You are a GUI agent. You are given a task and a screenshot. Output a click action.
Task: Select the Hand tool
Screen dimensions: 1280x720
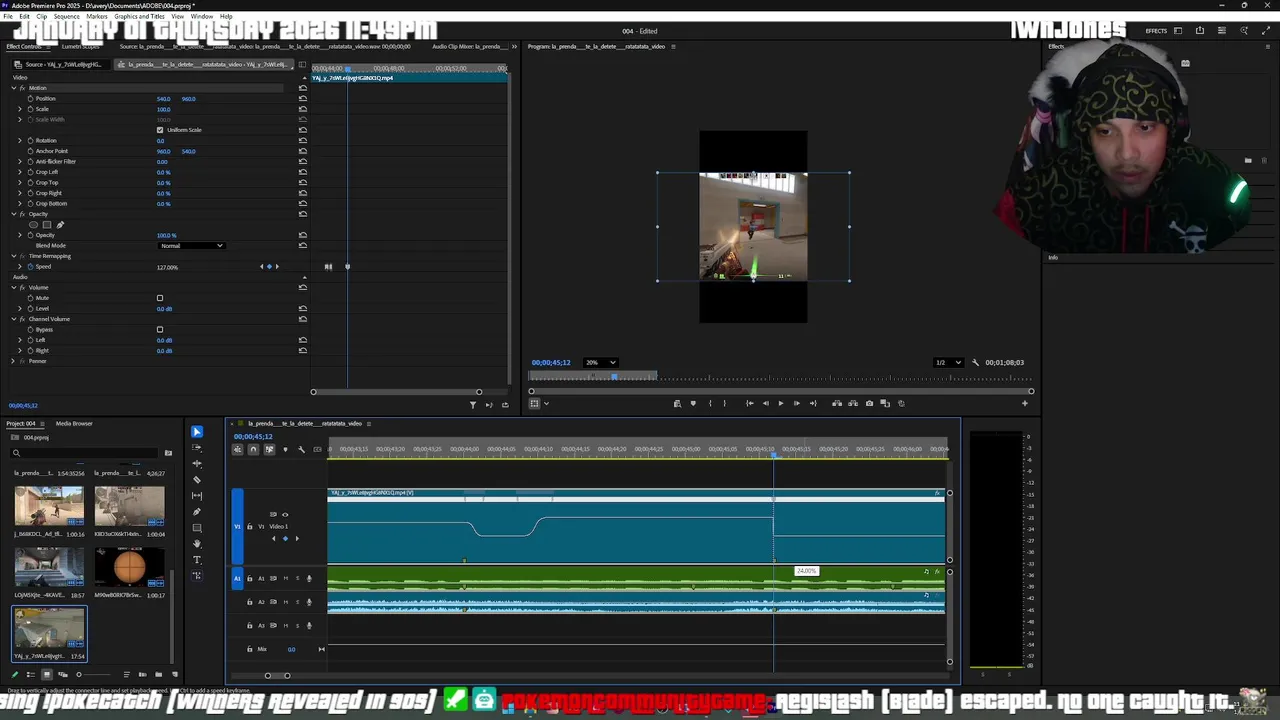(196, 544)
